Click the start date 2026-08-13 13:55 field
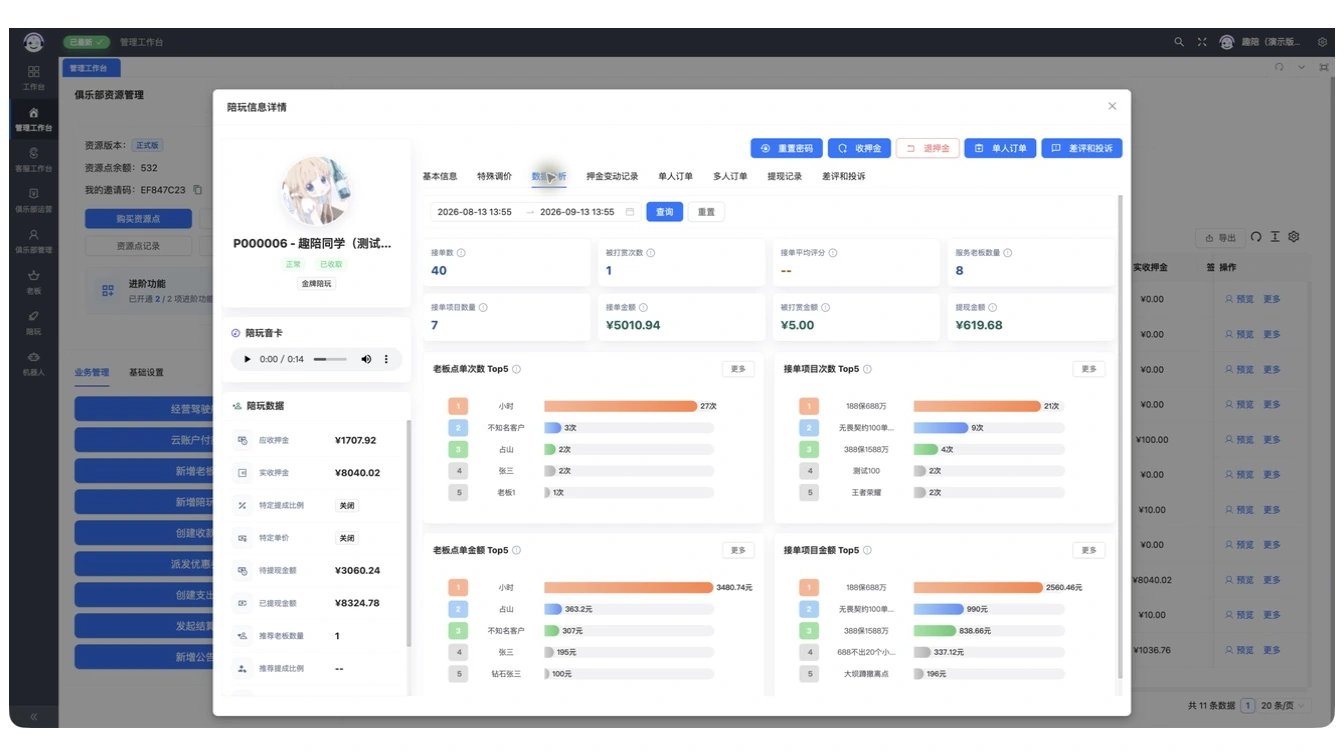The height and width of the screenshot is (756, 1344). click(474, 212)
